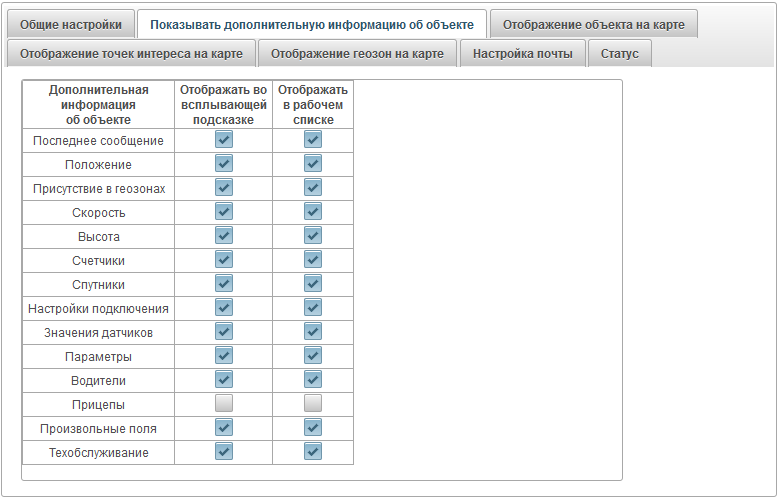The height and width of the screenshot is (497, 777).
Task: Disable Присутствие в геозонах tooltip checkbox
Action: pos(224,188)
